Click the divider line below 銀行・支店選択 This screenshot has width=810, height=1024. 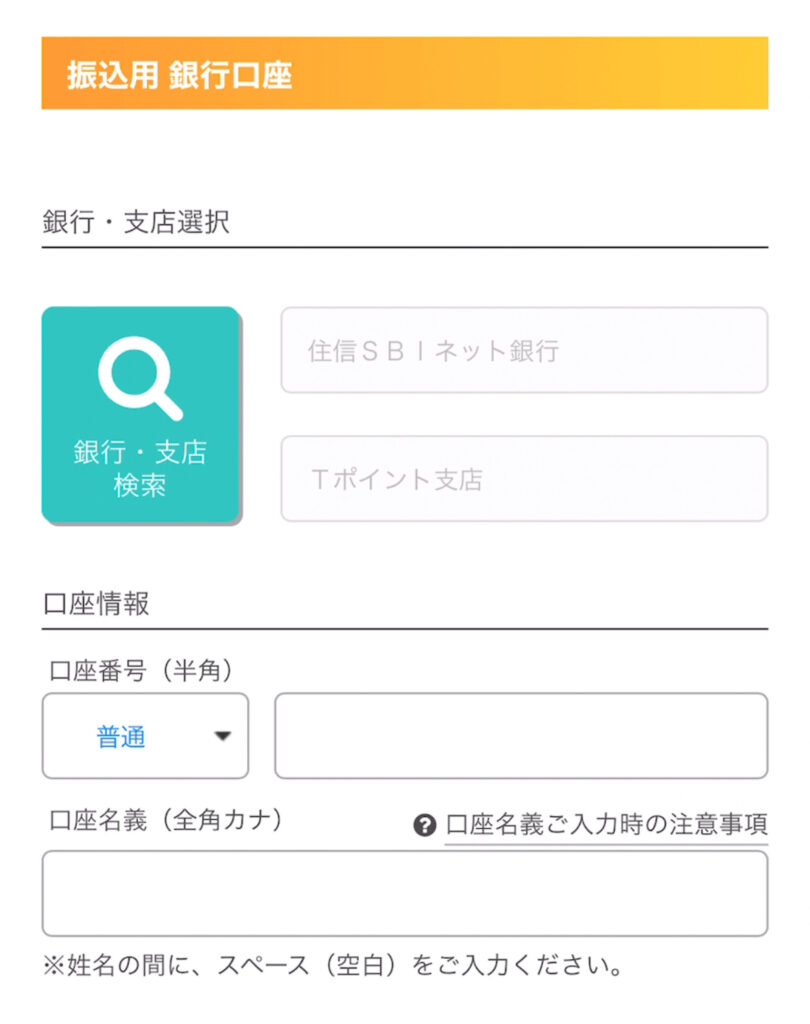pyautogui.click(x=404, y=246)
